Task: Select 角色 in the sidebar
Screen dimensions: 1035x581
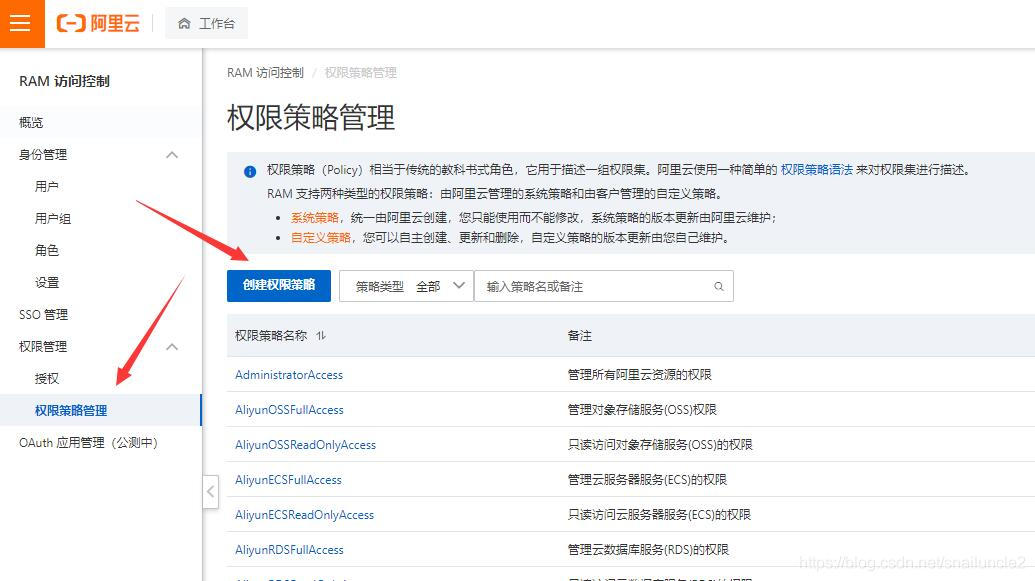Action: (46, 250)
